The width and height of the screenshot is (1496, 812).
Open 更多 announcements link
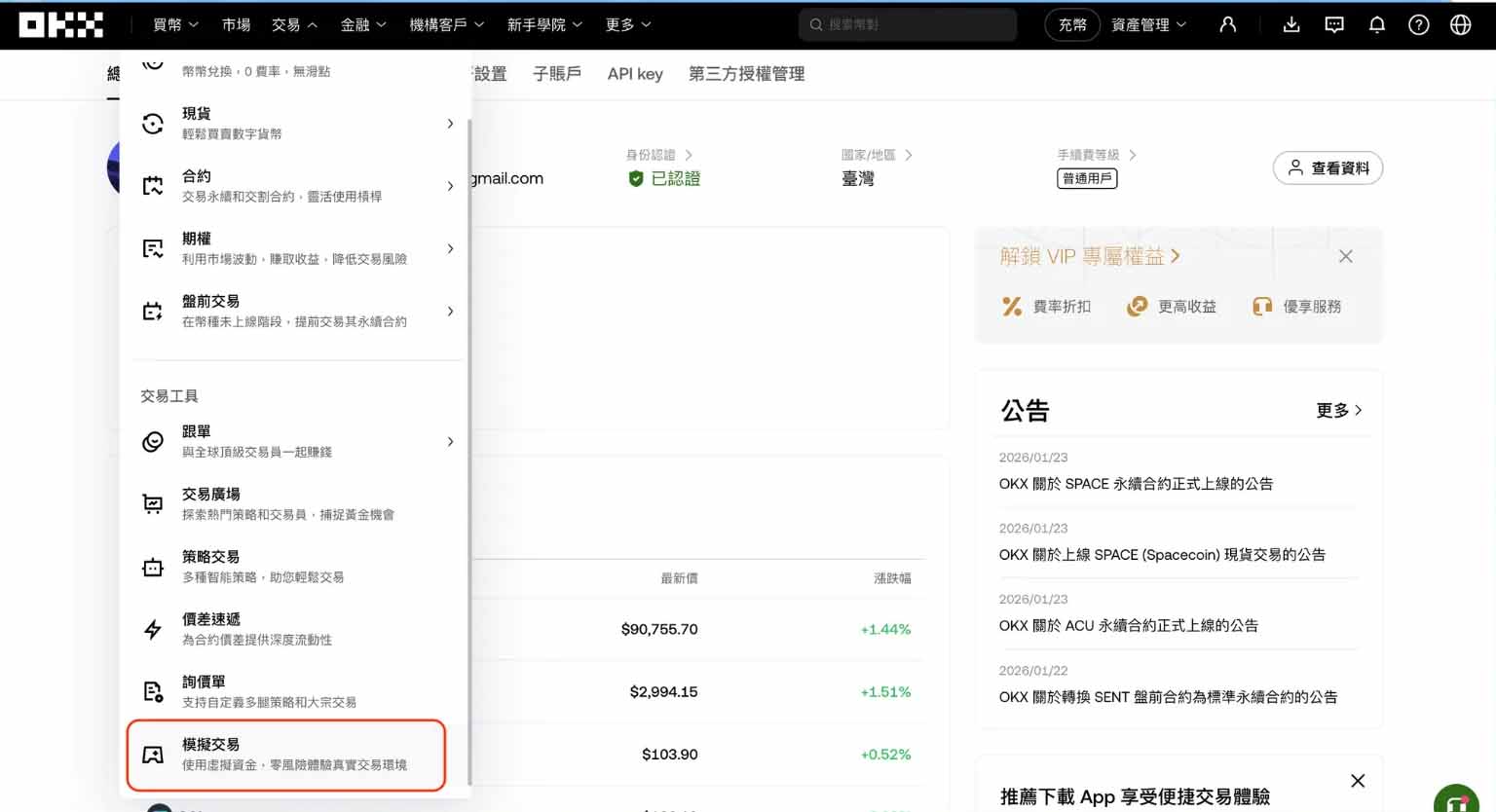[x=1339, y=410]
